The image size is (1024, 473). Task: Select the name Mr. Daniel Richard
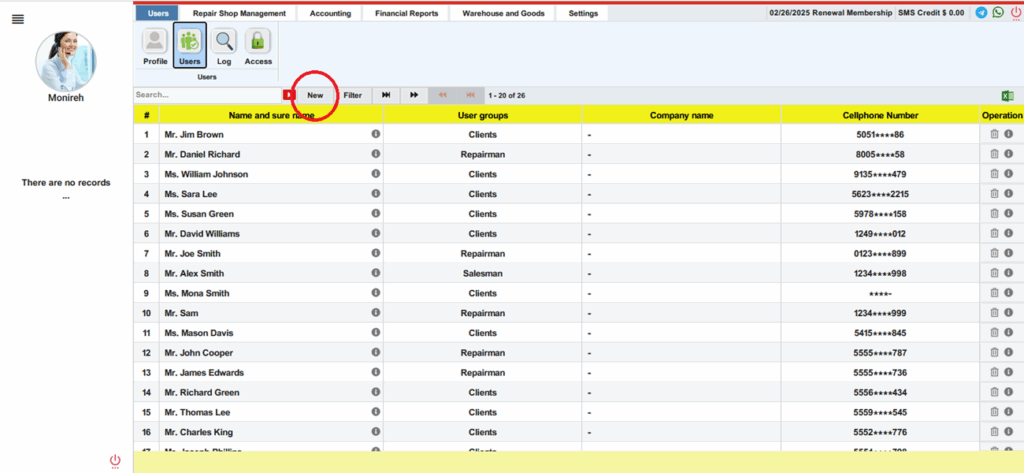(202, 154)
